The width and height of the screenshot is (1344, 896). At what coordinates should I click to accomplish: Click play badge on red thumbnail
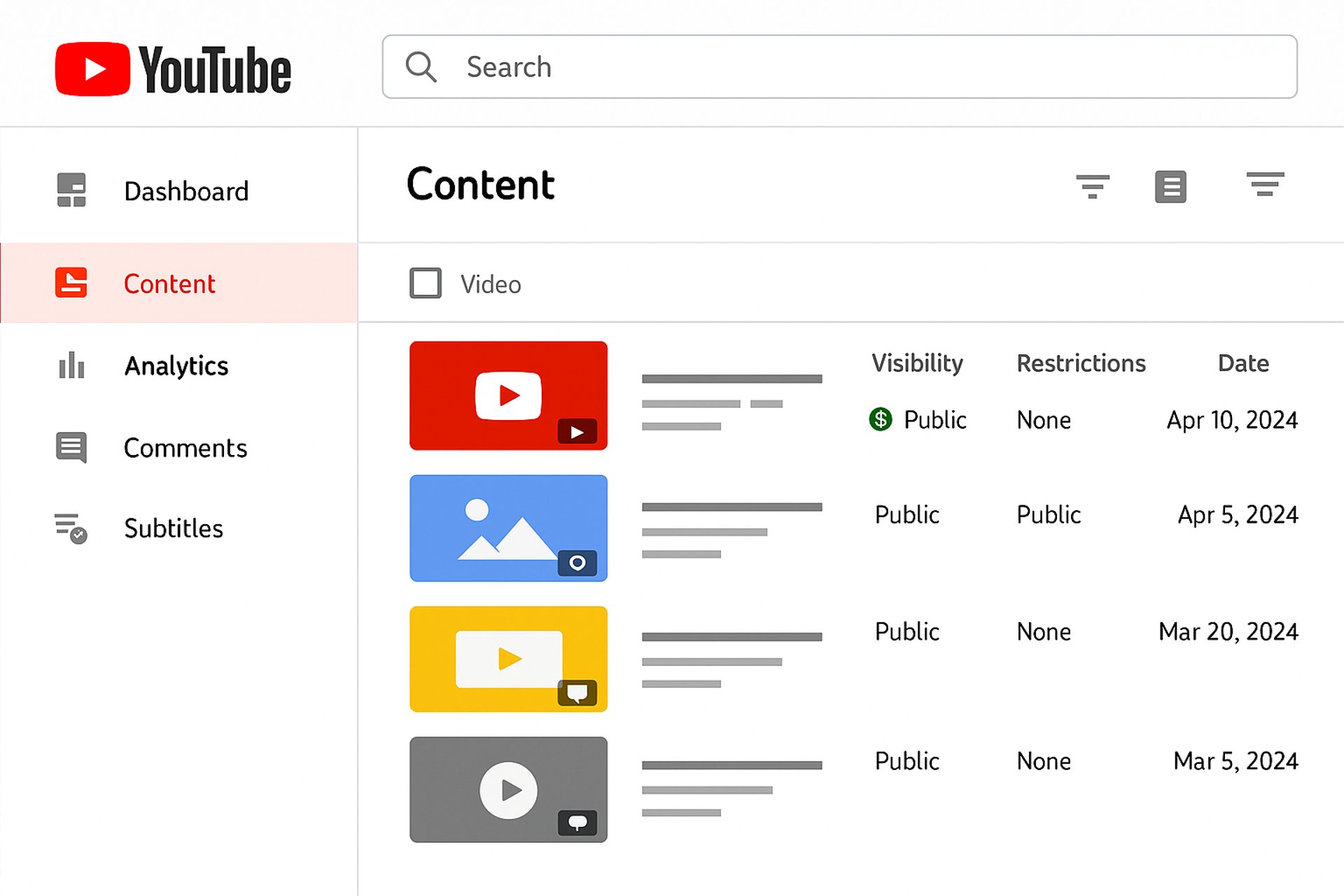[x=577, y=432]
